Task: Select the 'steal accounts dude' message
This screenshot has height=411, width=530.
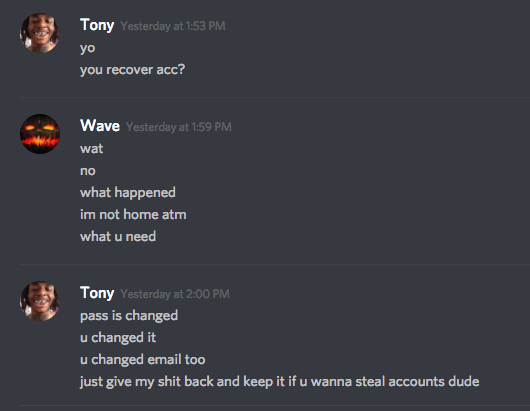Action: [x=280, y=382]
